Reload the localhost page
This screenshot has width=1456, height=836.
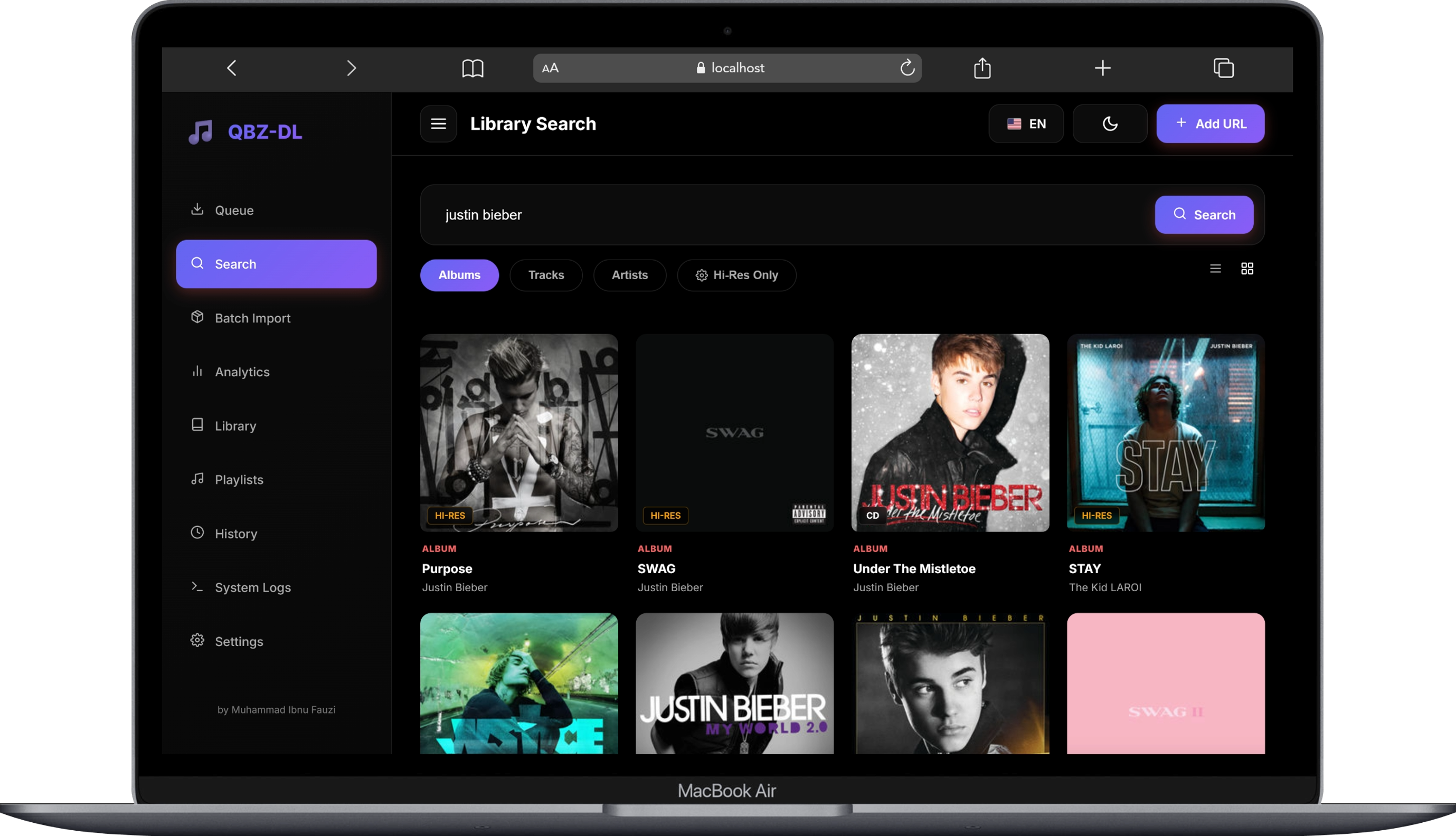(907, 68)
